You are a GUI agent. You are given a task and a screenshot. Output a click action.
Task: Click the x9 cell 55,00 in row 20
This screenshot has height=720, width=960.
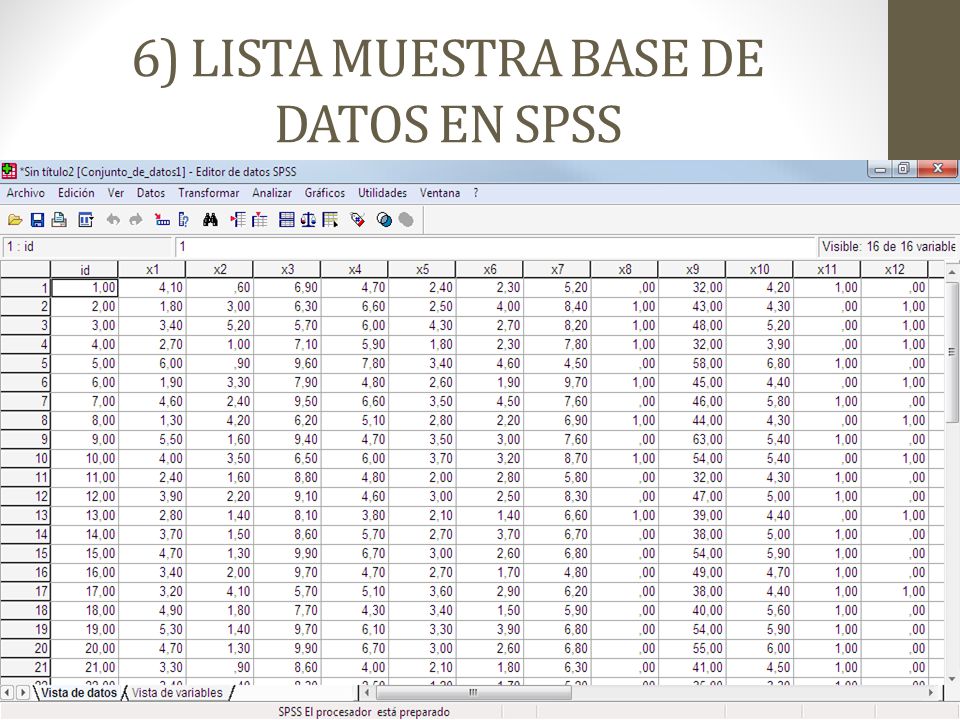(x=692, y=648)
